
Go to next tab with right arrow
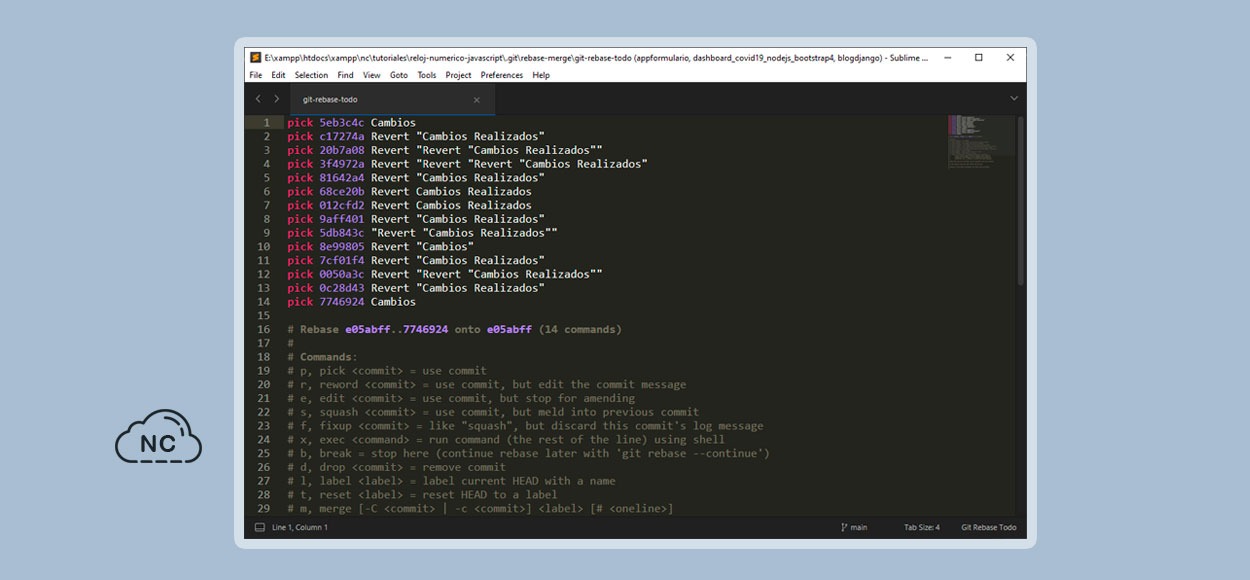(277, 99)
